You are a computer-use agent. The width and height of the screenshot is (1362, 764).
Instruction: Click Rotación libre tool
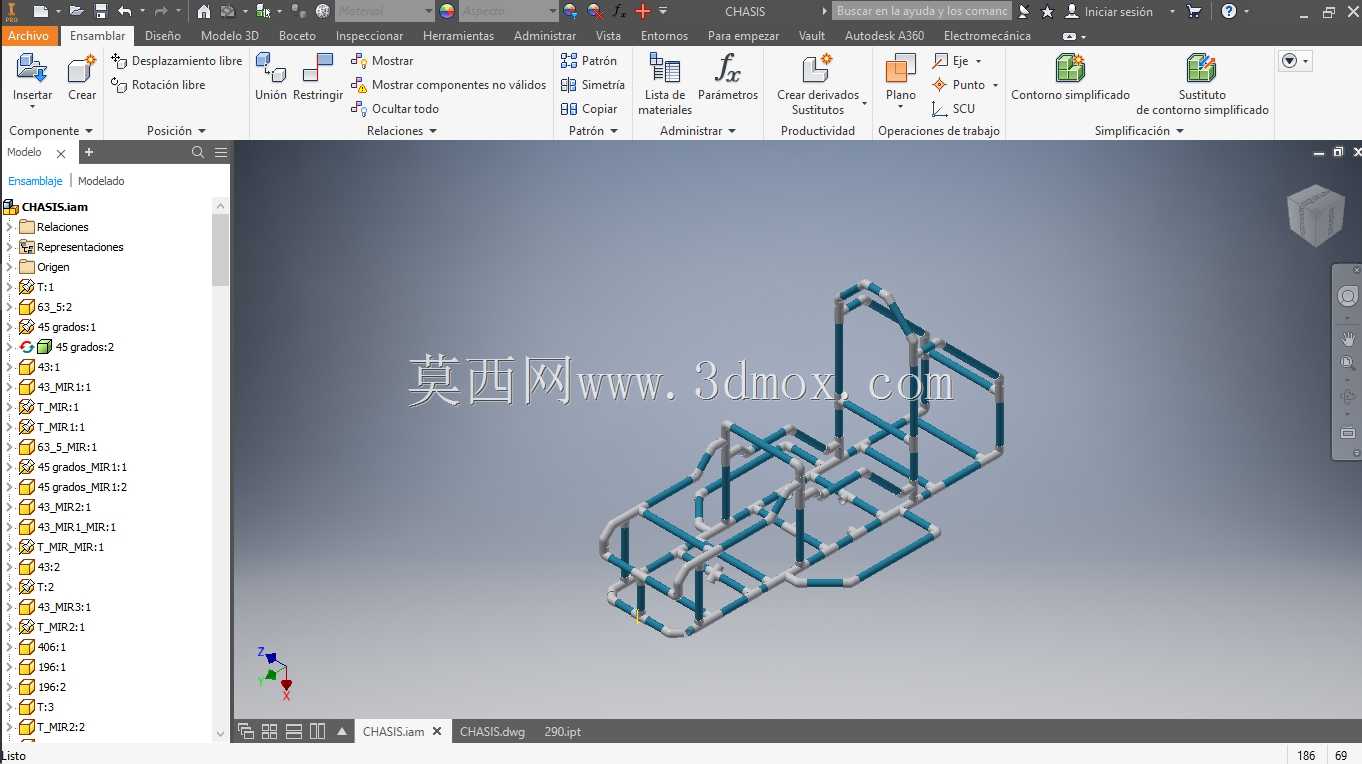(158, 85)
